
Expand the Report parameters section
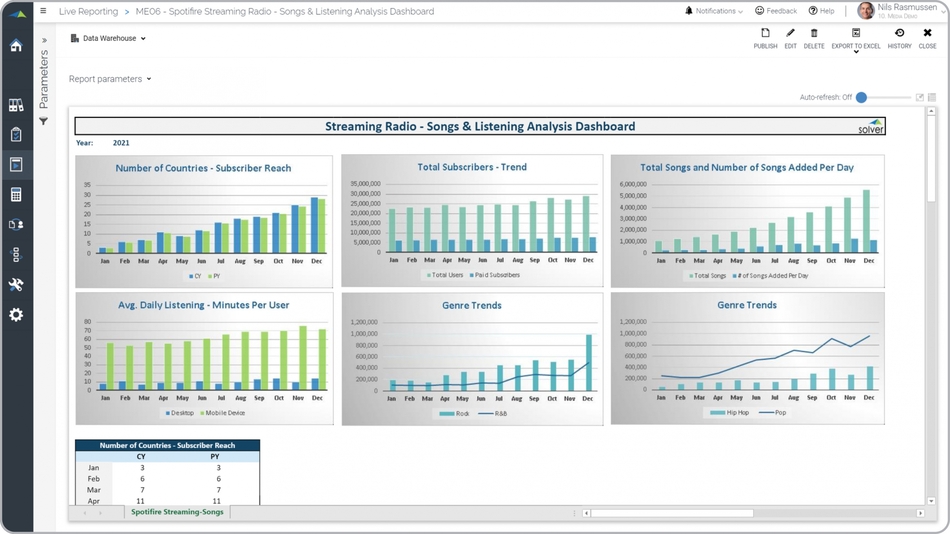(110, 79)
